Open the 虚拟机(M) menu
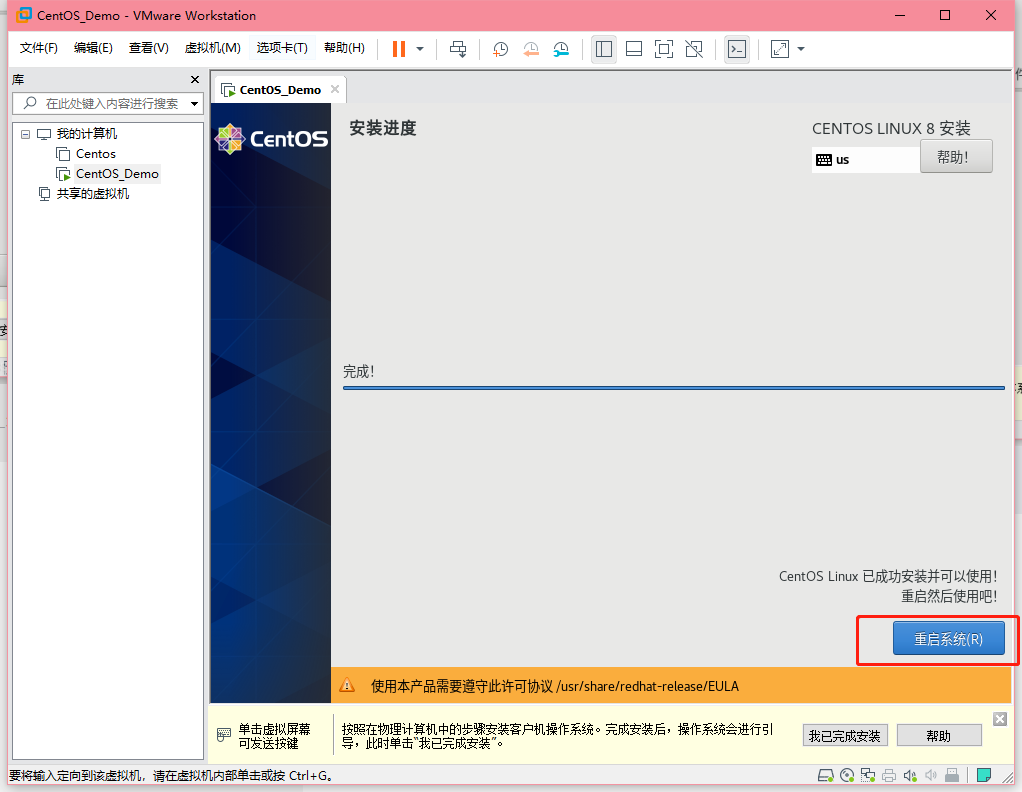Viewport: 1022px width, 792px height. tap(212, 48)
